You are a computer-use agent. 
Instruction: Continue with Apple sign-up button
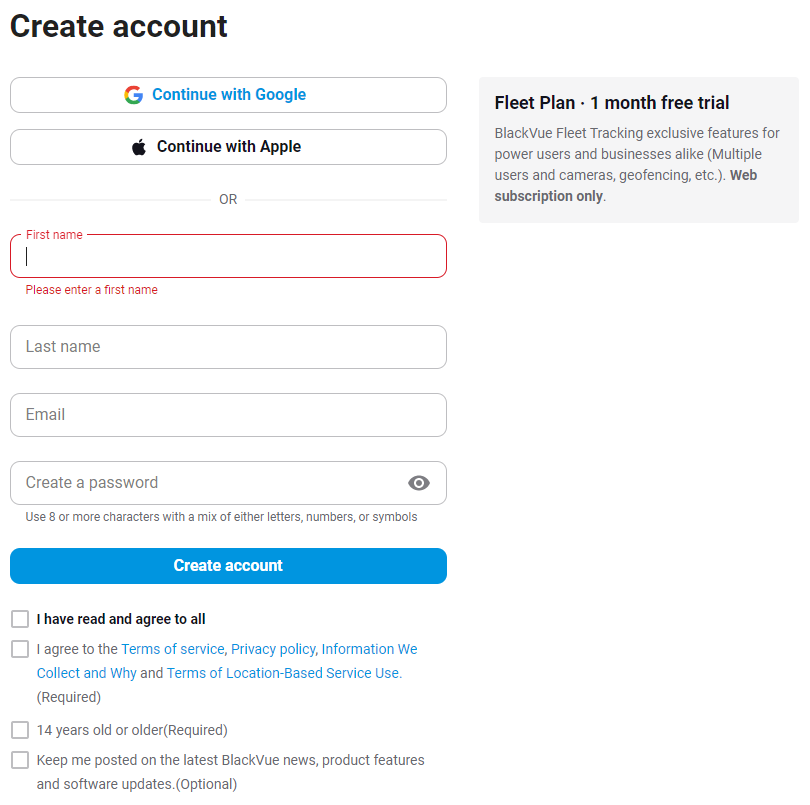click(x=228, y=147)
